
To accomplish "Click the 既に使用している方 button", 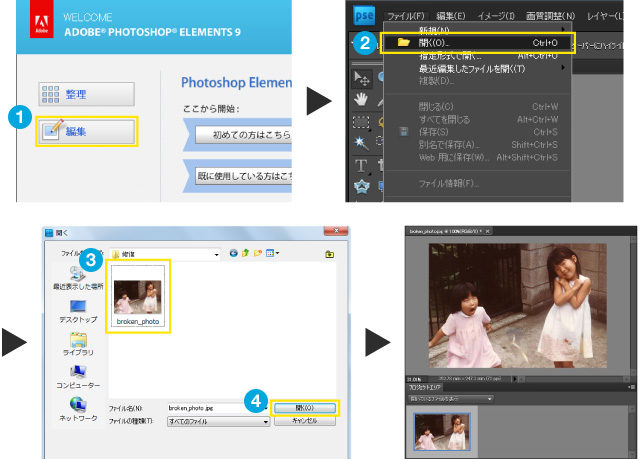I will pyautogui.click(x=244, y=176).
